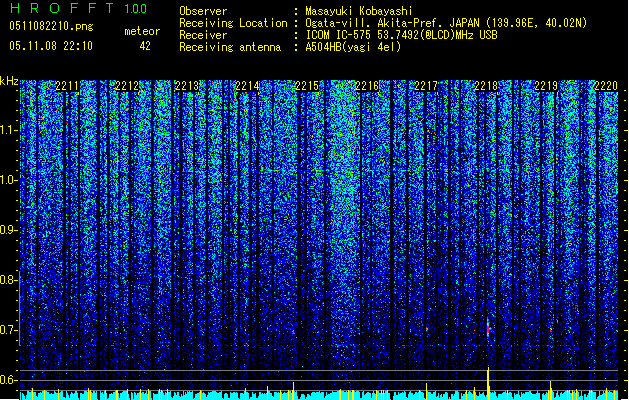
Task: Click the 2215 time marker
Action: 307,86
